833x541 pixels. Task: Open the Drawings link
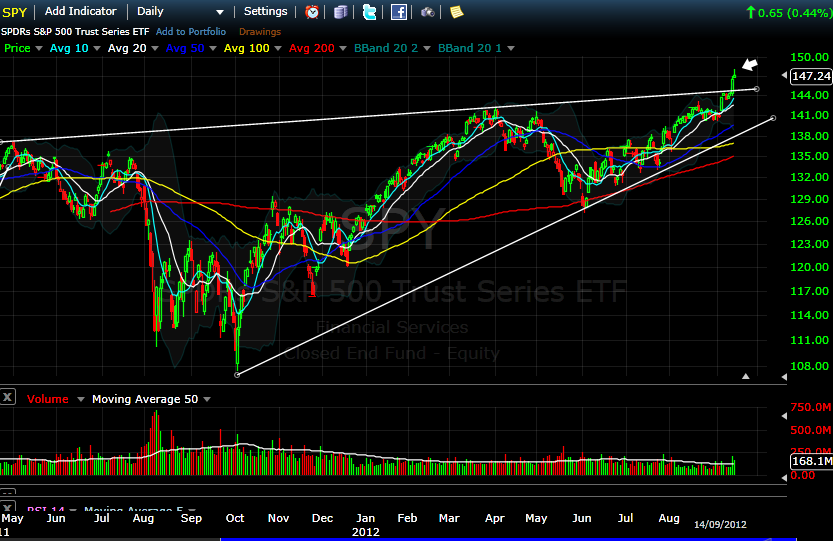coord(260,32)
